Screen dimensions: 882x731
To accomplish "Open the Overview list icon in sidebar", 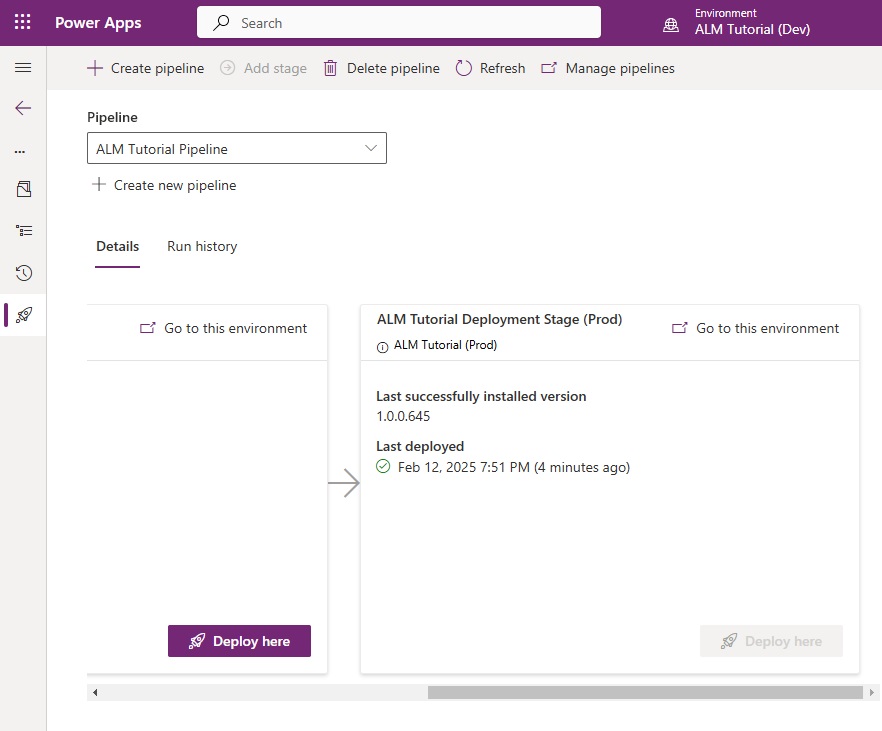I will point(24,231).
